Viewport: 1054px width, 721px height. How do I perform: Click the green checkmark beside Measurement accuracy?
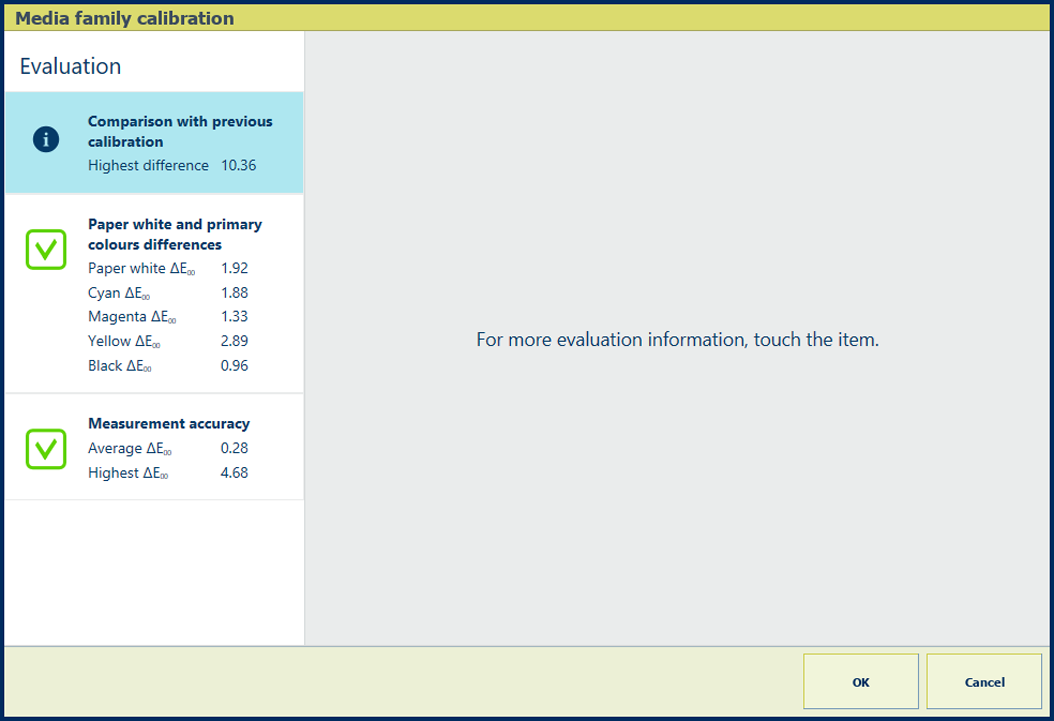coord(46,449)
